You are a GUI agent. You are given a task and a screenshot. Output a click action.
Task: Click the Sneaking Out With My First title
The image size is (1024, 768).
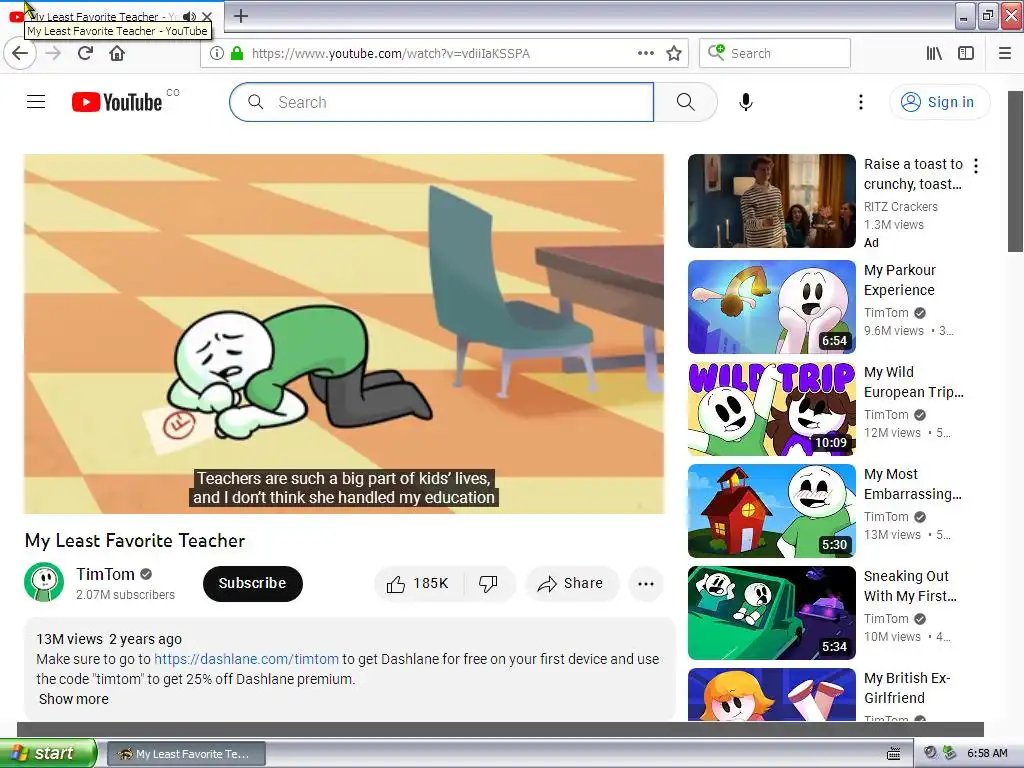click(x=910, y=586)
